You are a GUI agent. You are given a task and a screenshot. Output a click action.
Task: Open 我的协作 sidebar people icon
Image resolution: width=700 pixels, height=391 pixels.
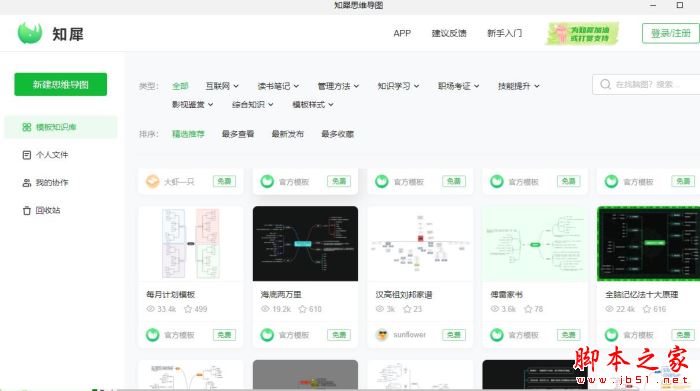click(27, 183)
